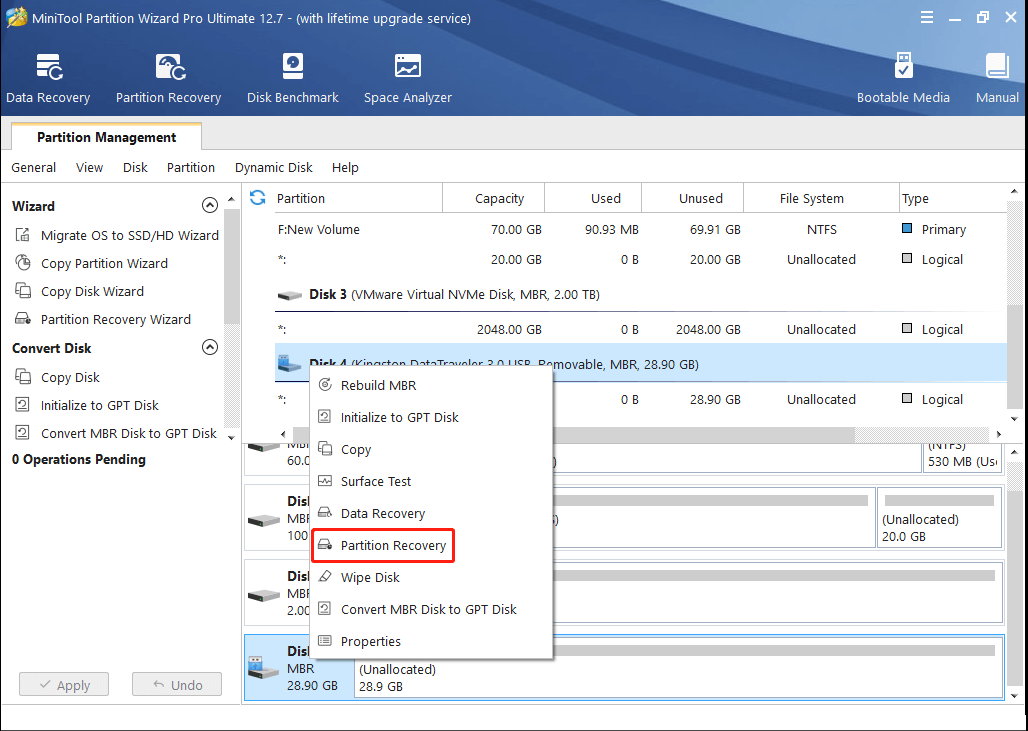
Task: Select the F:New Volume partition row
Action: pos(641,229)
